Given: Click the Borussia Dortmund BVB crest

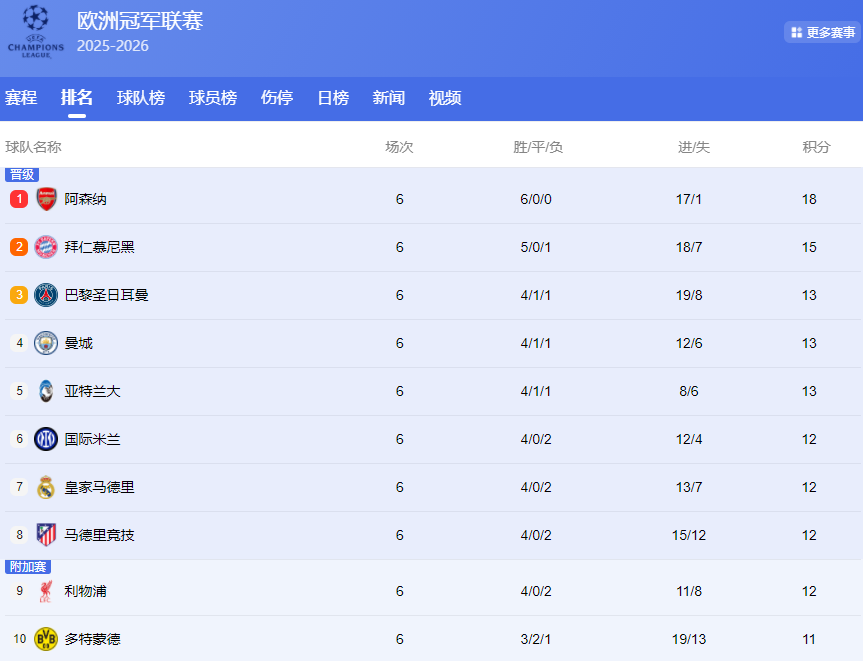Looking at the screenshot, I should click(46, 639).
